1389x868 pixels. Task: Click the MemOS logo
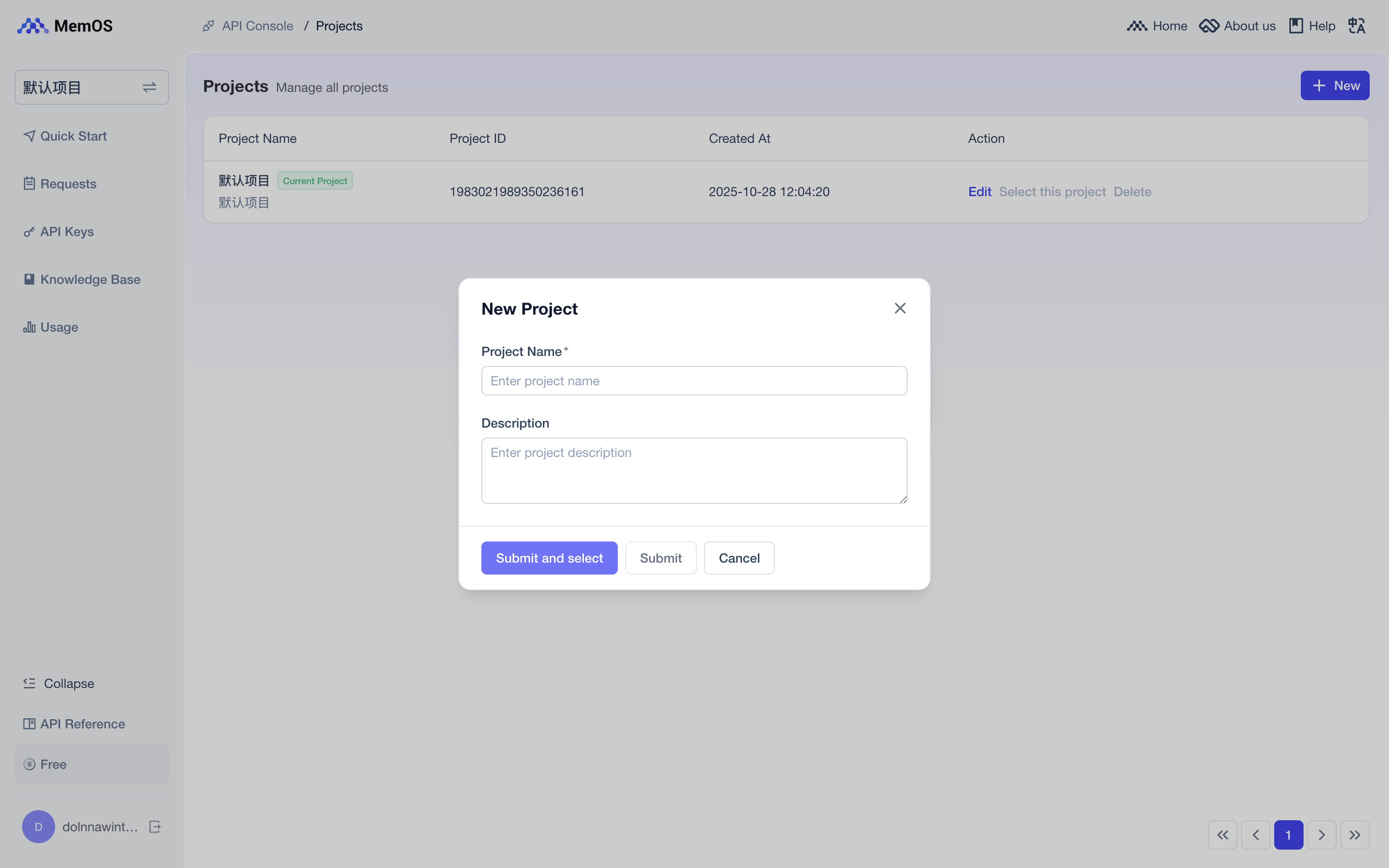[x=65, y=26]
